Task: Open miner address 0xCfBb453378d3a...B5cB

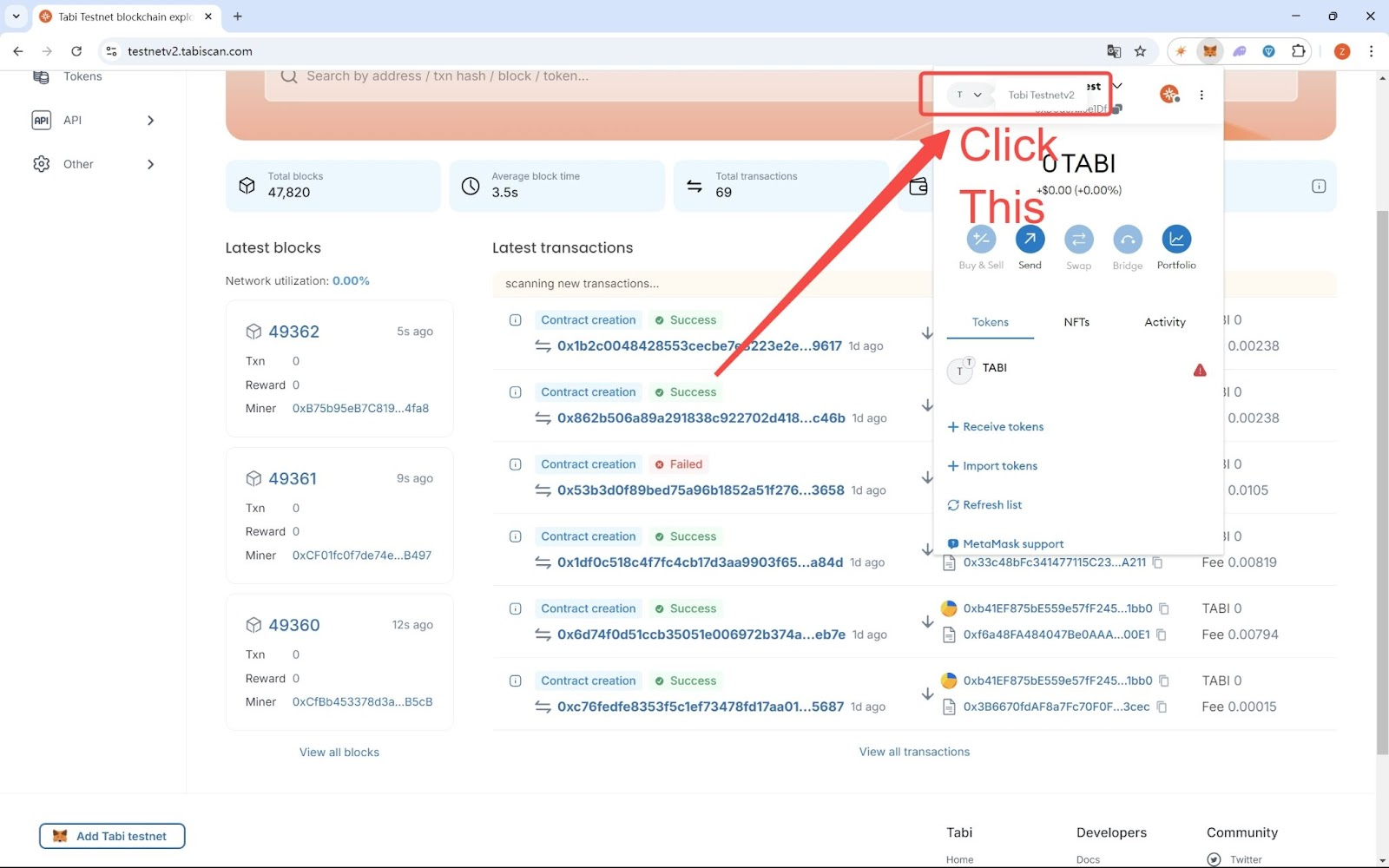Action: [362, 702]
